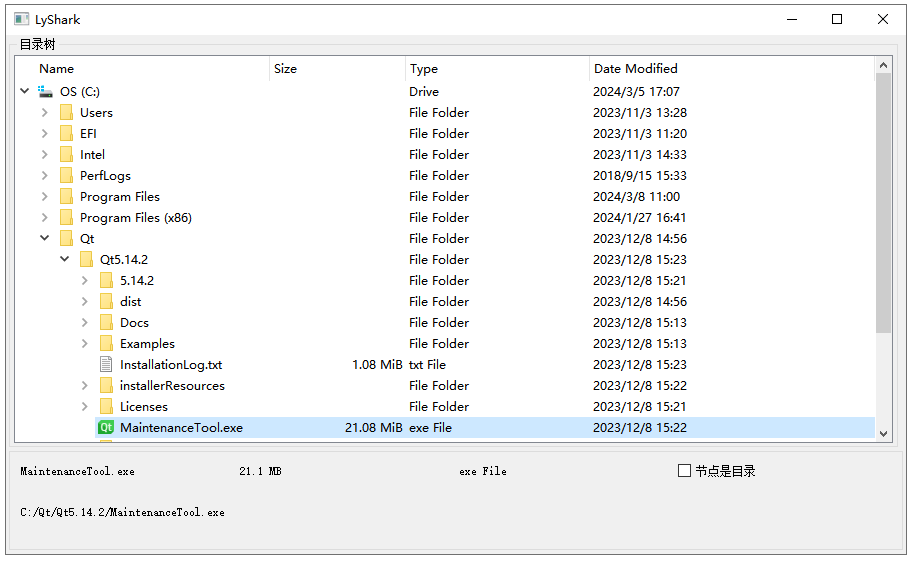This screenshot has height=561, width=912.
Task: Click the date 2024/3/5 17:07
Action: point(636,91)
